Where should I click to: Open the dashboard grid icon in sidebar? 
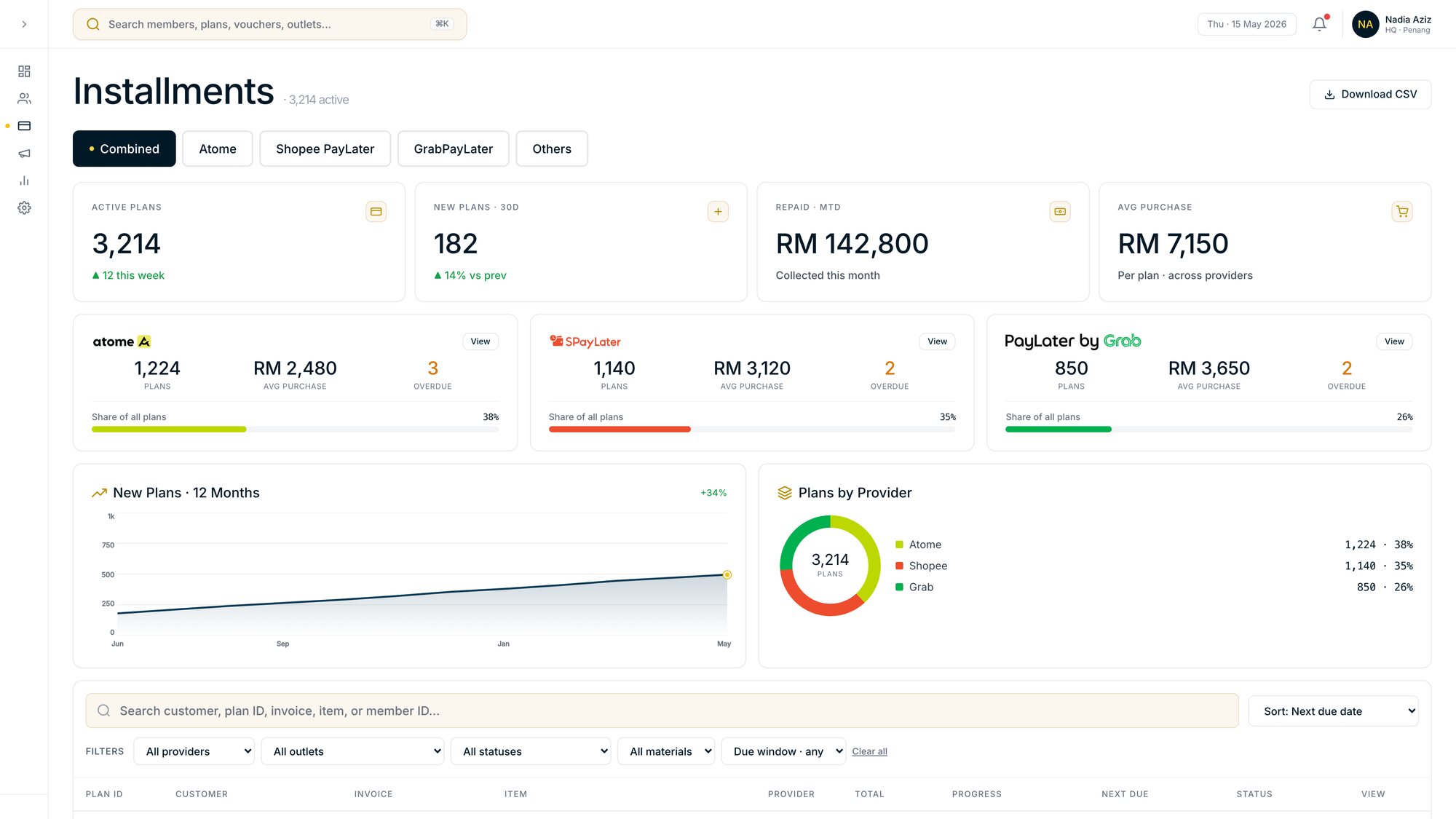click(x=24, y=71)
